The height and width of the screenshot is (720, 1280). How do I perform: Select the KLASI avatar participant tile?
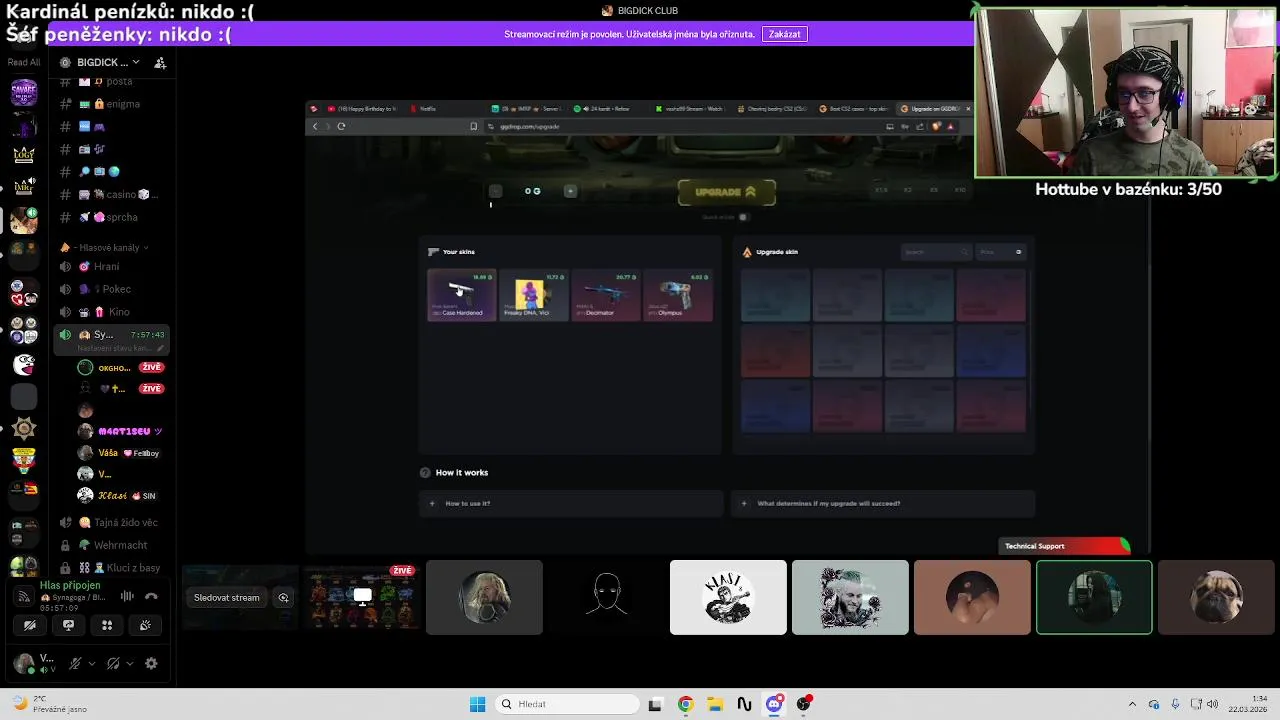pyautogui.click(x=728, y=597)
